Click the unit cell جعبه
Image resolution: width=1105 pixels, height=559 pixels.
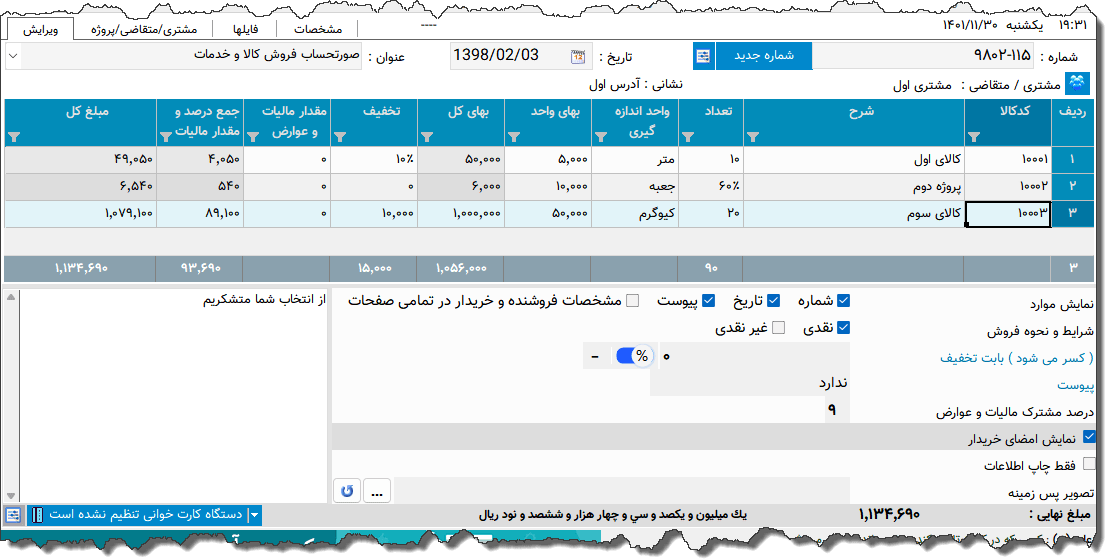634,187
